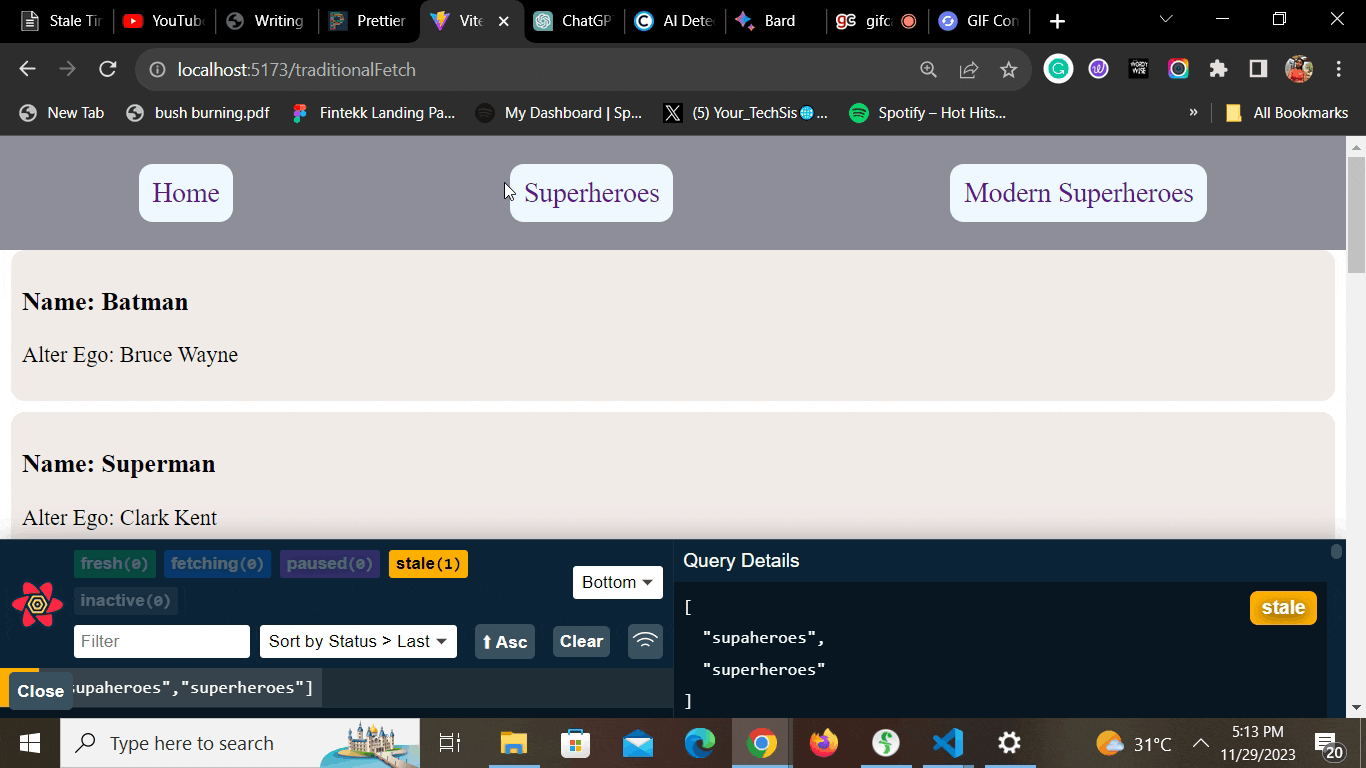Screen dimensions: 1366x768
Task: Clear the query cache
Action: pyautogui.click(x=581, y=642)
